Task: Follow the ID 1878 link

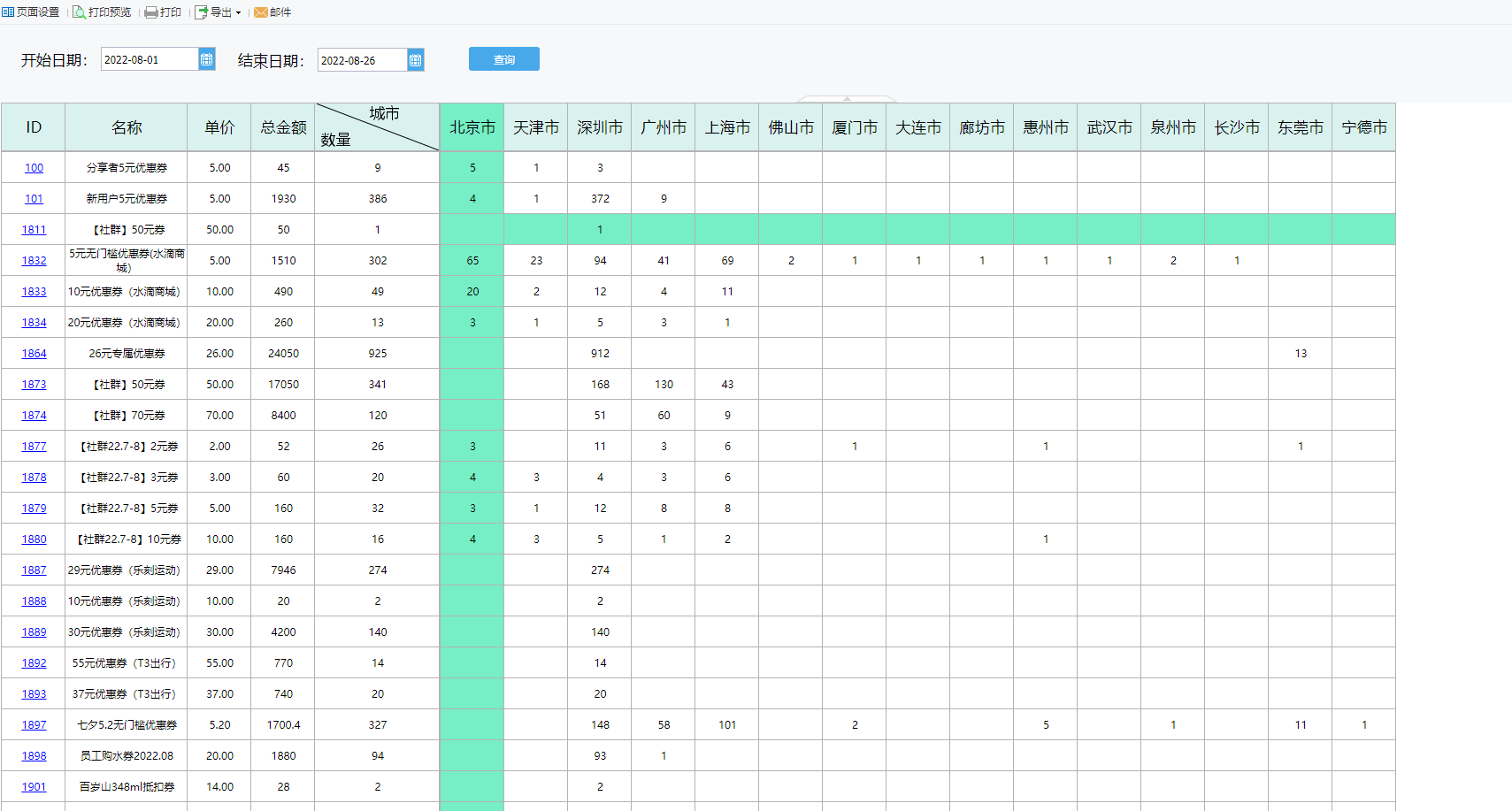Action: pos(34,478)
